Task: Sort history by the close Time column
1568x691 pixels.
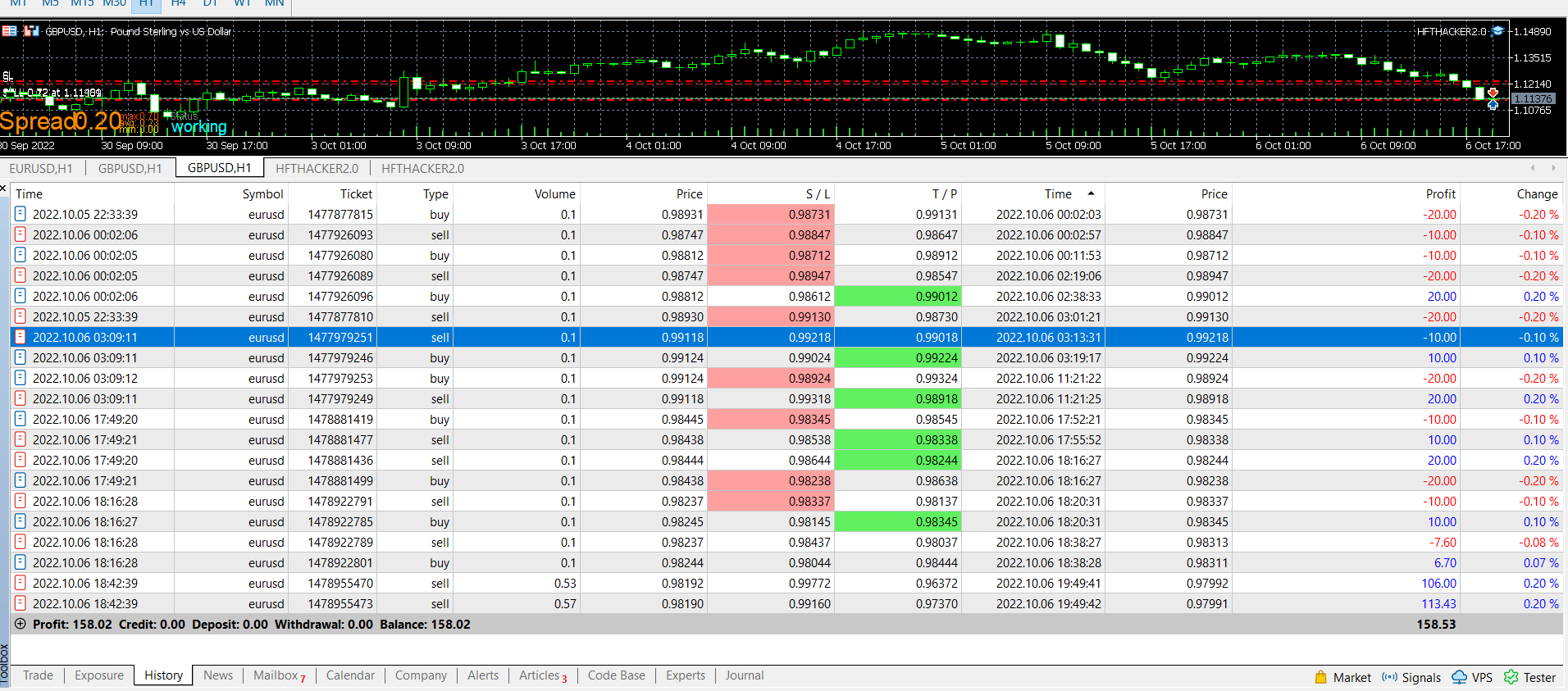Action: [x=1058, y=194]
